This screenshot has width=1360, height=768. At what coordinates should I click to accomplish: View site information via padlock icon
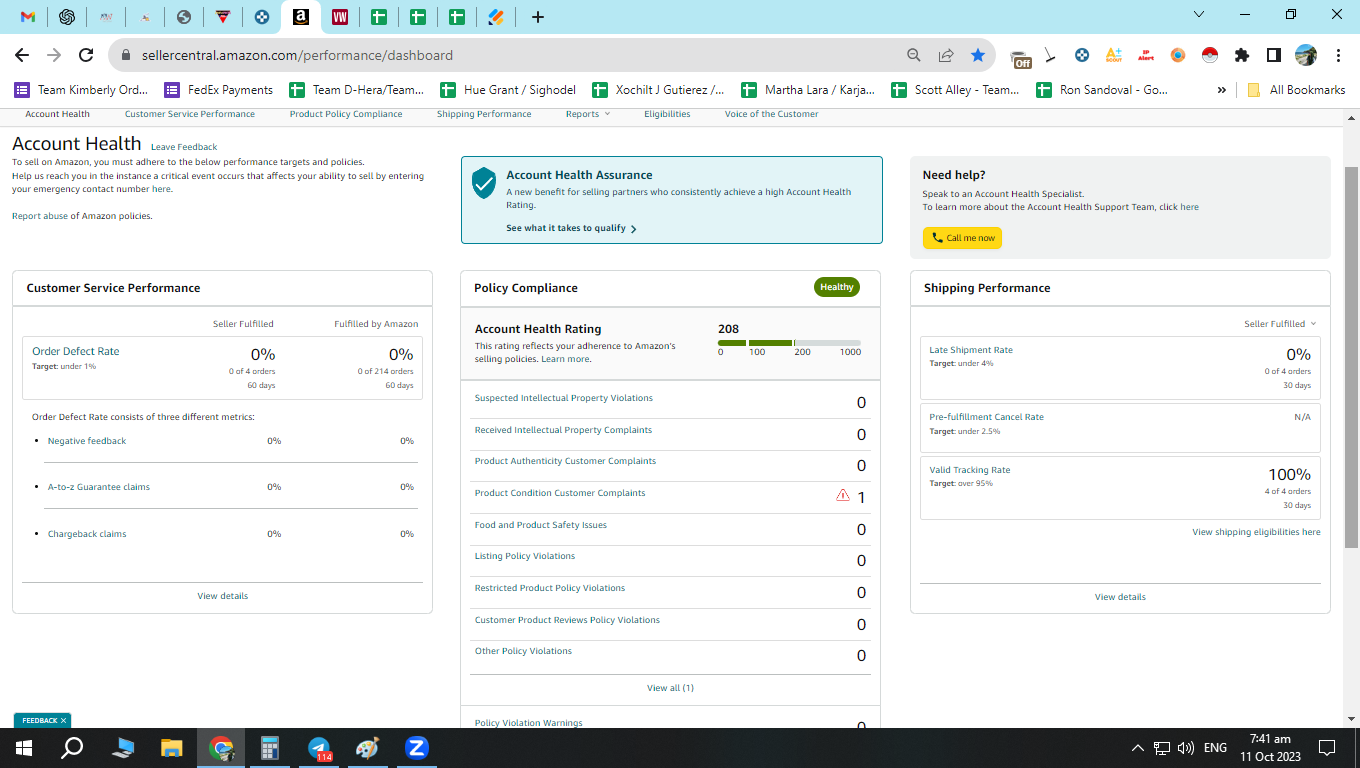pyautogui.click(x=127, y=55)
